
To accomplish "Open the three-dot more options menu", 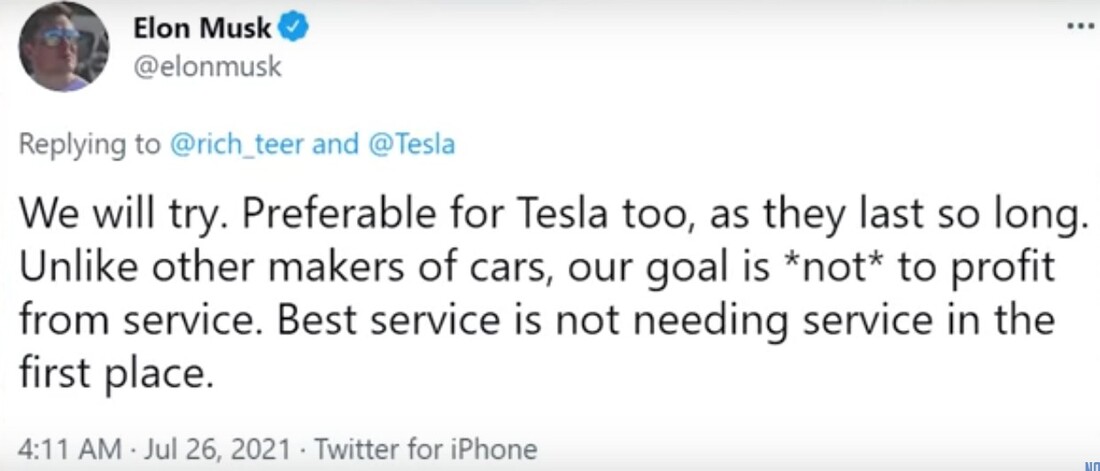I will click(x=1081, y=22).
